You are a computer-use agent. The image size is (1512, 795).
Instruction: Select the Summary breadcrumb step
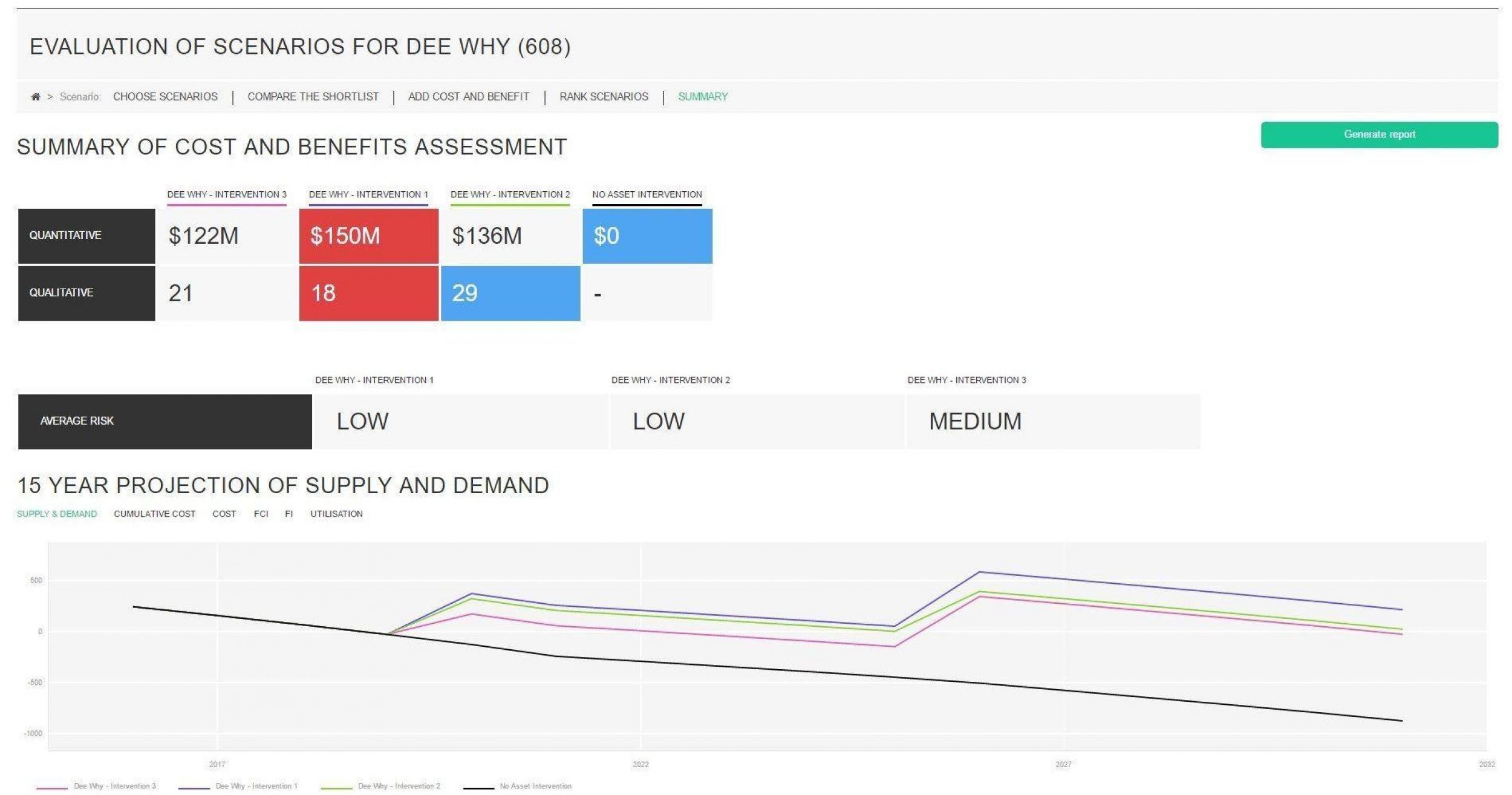coord(702,97)
